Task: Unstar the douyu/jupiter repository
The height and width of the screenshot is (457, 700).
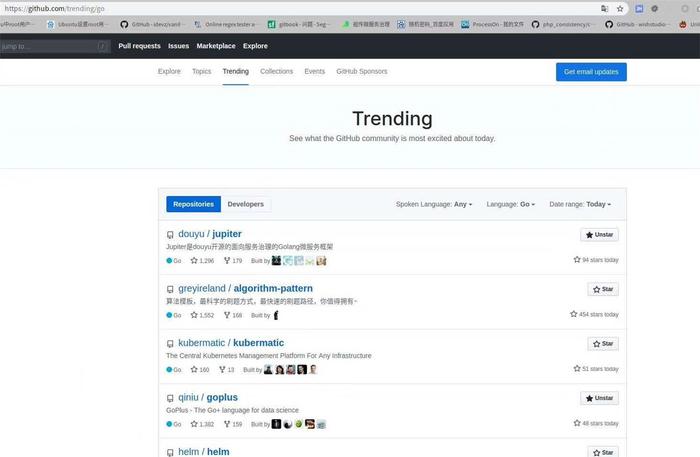Action: click(599, 235)
